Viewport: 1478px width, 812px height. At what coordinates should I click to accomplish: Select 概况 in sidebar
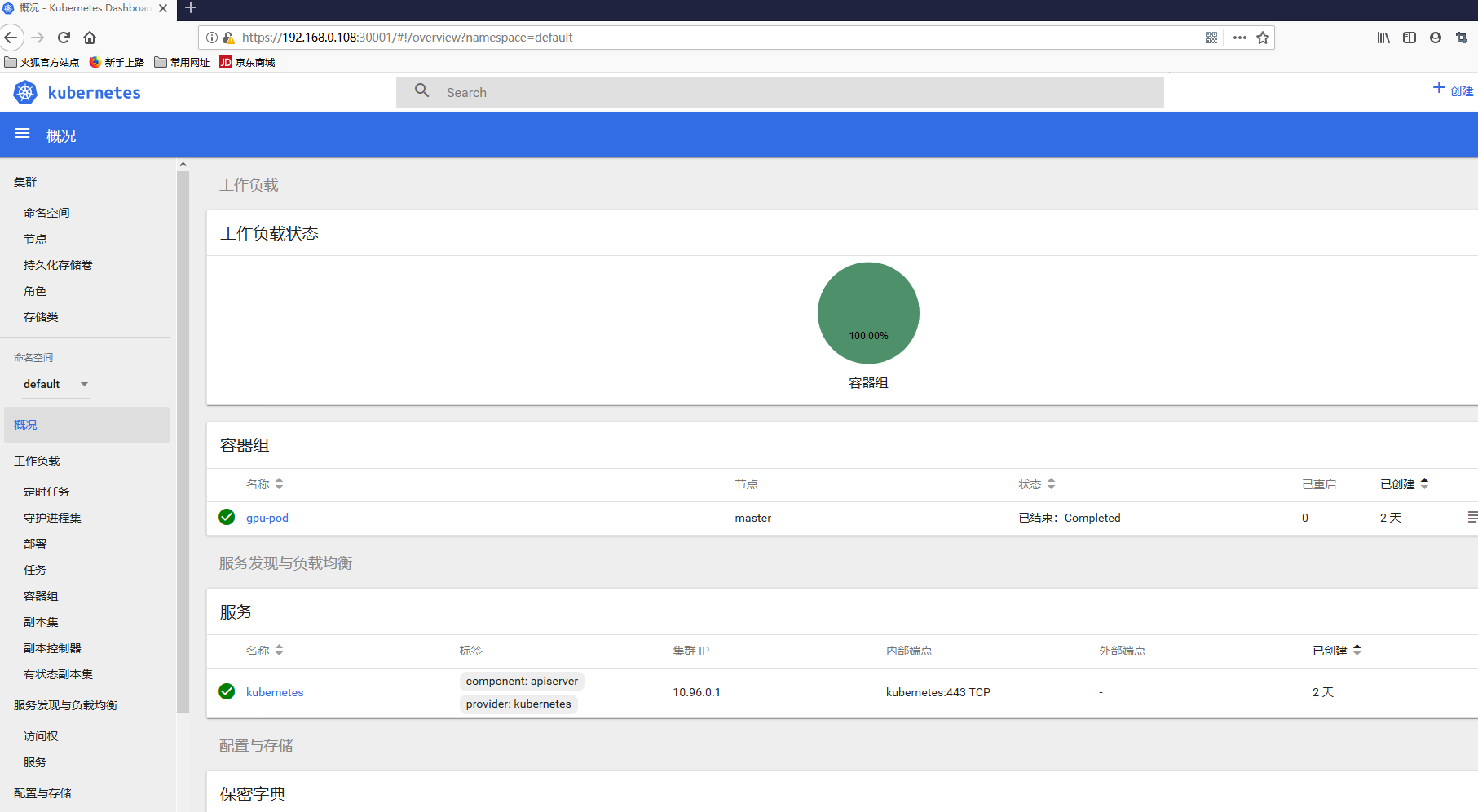click(86, 425)
